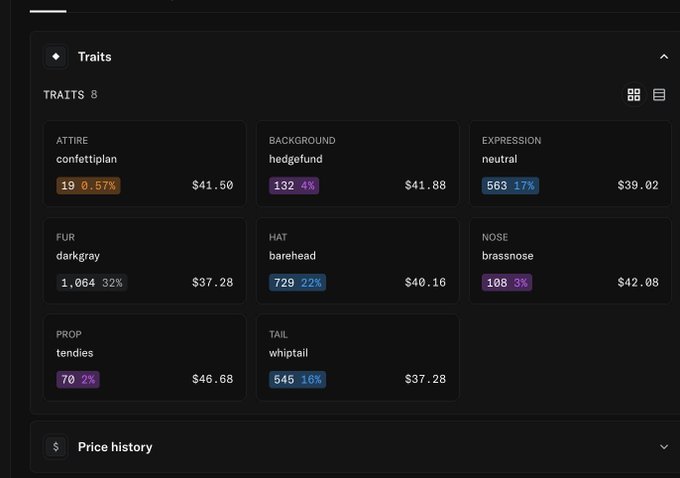The width and height of the screenshot is (680, 478).
Task: Click the orange 19 0.57% rarity badge
Action: click(x=88, y=186)
